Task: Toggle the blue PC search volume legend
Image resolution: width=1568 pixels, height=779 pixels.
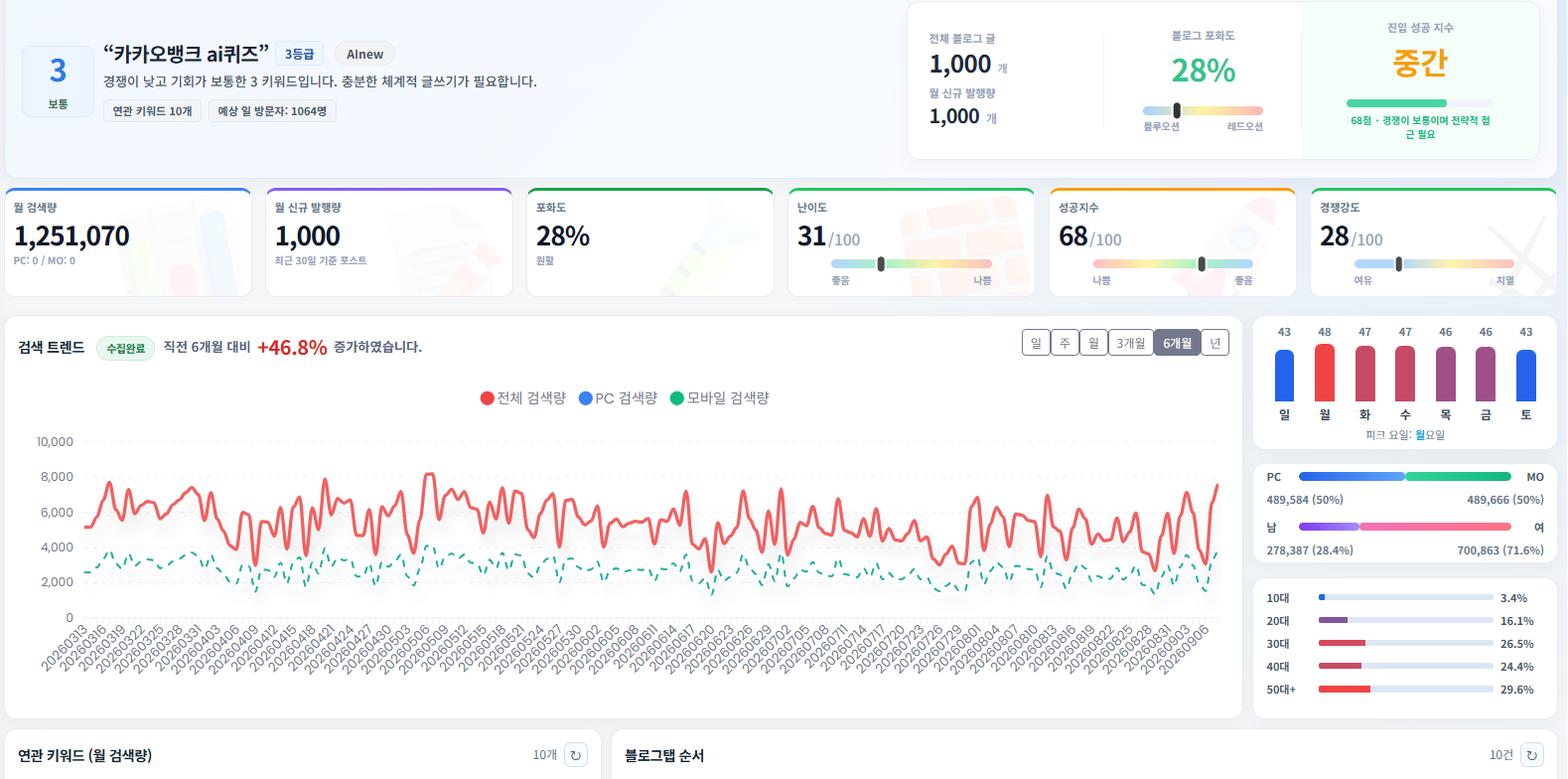Action: click(619, 397)
